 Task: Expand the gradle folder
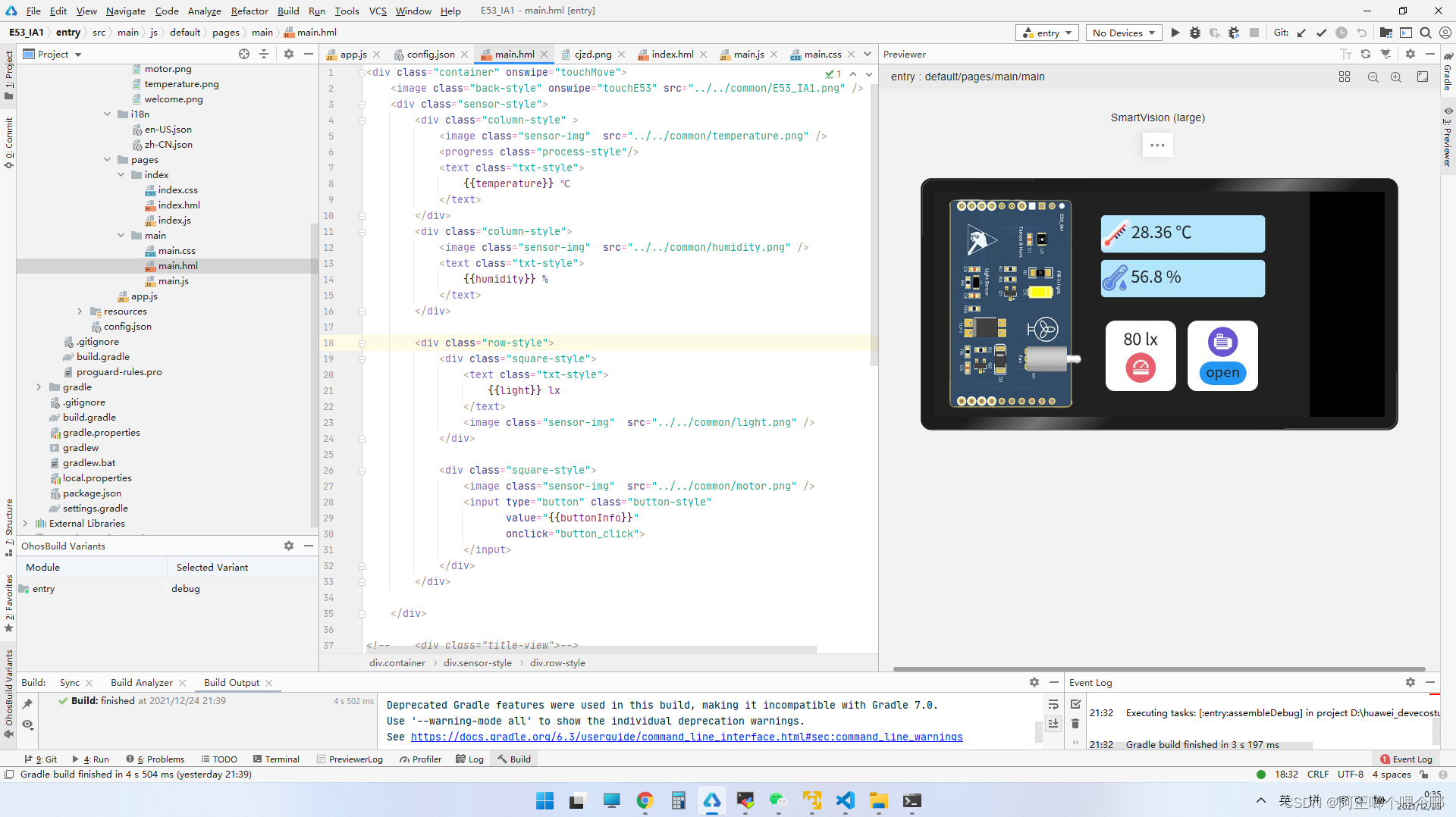pos(39,387)
